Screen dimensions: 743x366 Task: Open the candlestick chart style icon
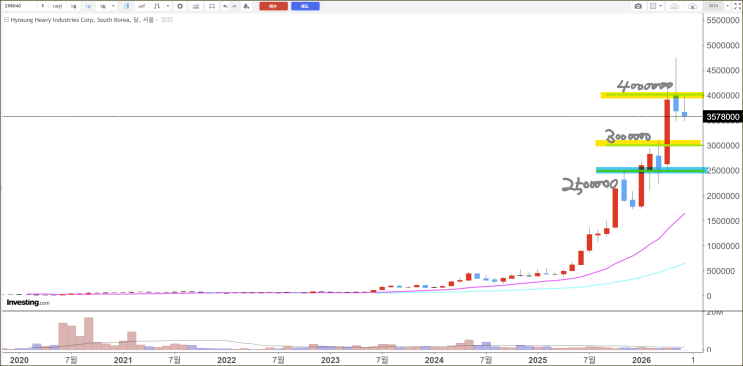[127, 6]
